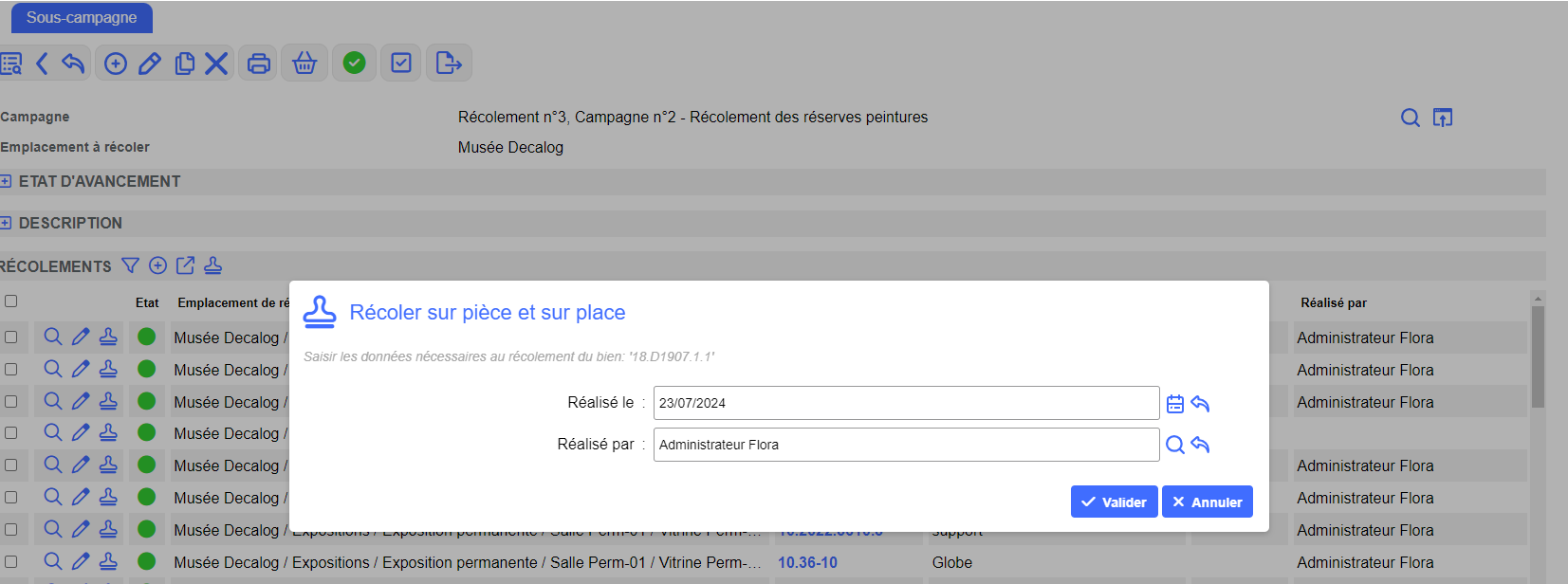This screenshot has width=1568, height=584.
Task: Expand the DESCRIPTION section
Action: tap(6, 223)
